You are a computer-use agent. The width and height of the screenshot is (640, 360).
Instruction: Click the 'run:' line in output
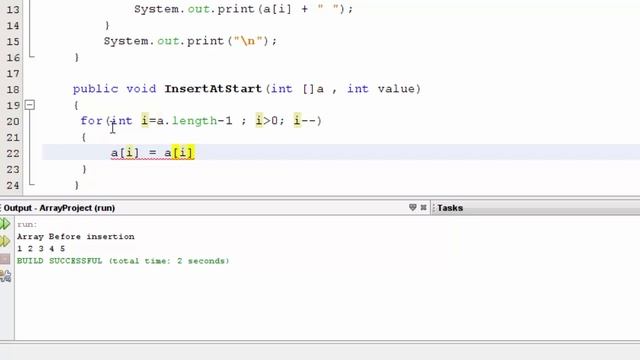27,224
